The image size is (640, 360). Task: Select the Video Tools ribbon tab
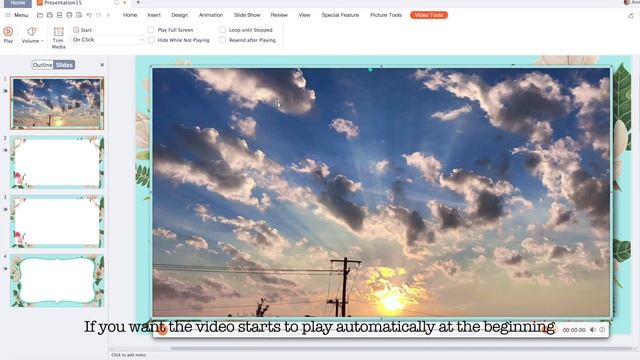pos(429,15)
